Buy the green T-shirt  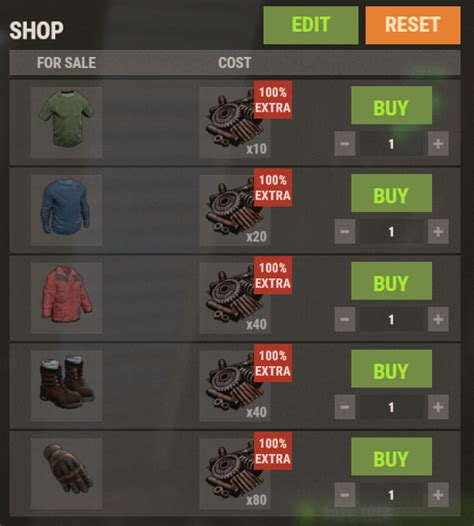click(x=391, y=105)
